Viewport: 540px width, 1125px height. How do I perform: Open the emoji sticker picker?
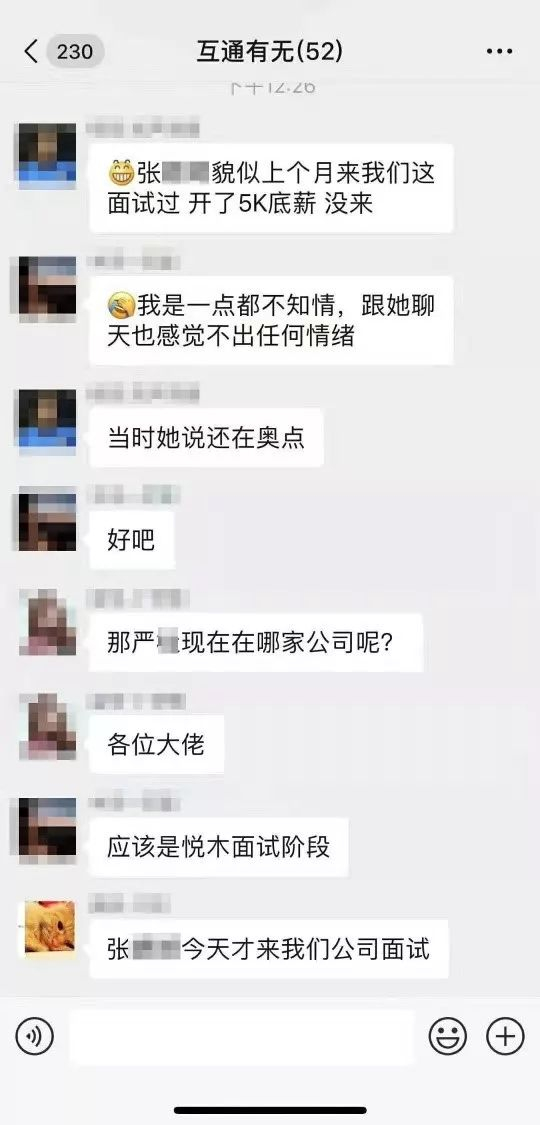pos(447,1037)
